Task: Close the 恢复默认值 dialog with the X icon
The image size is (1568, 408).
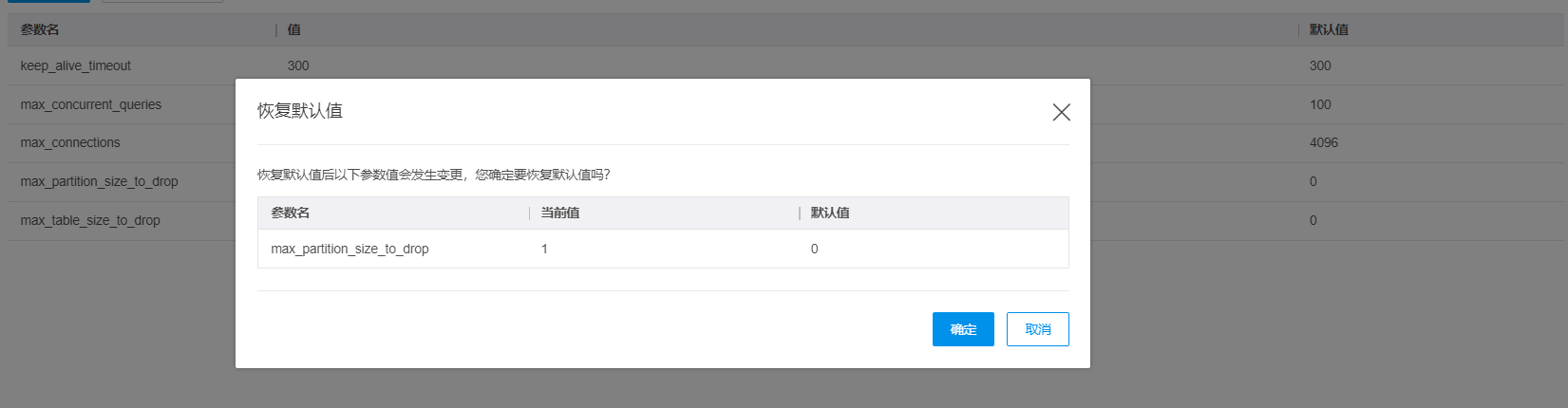Action: tap(1061, 112)
